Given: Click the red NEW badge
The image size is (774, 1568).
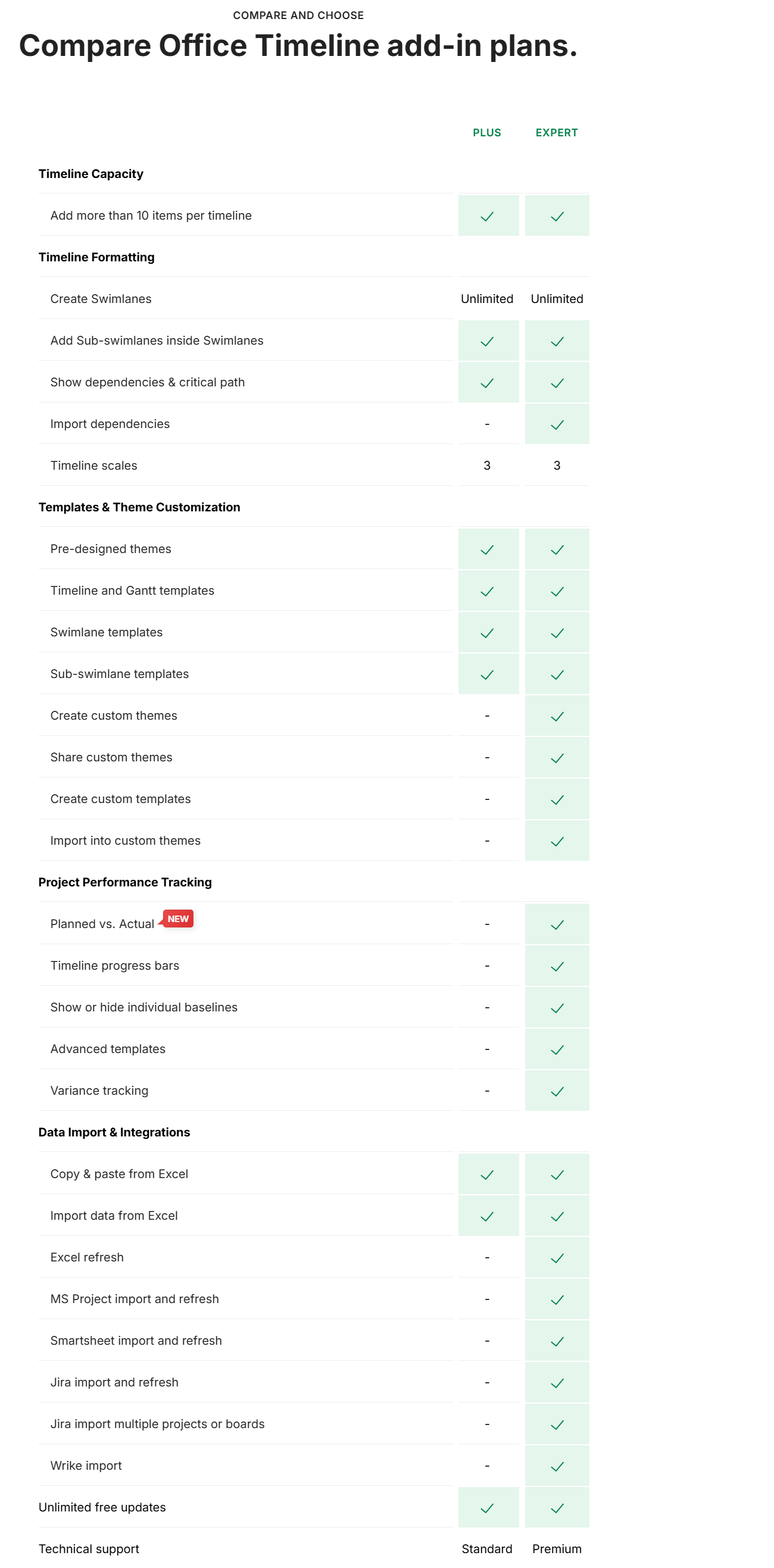Looking at the screenshot, I should (178, 919).
